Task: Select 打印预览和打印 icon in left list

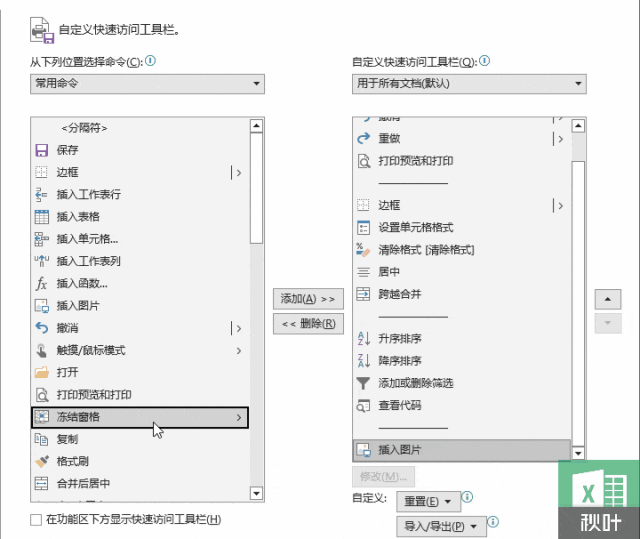Action: pyautogui.click(x=42, y=395)
